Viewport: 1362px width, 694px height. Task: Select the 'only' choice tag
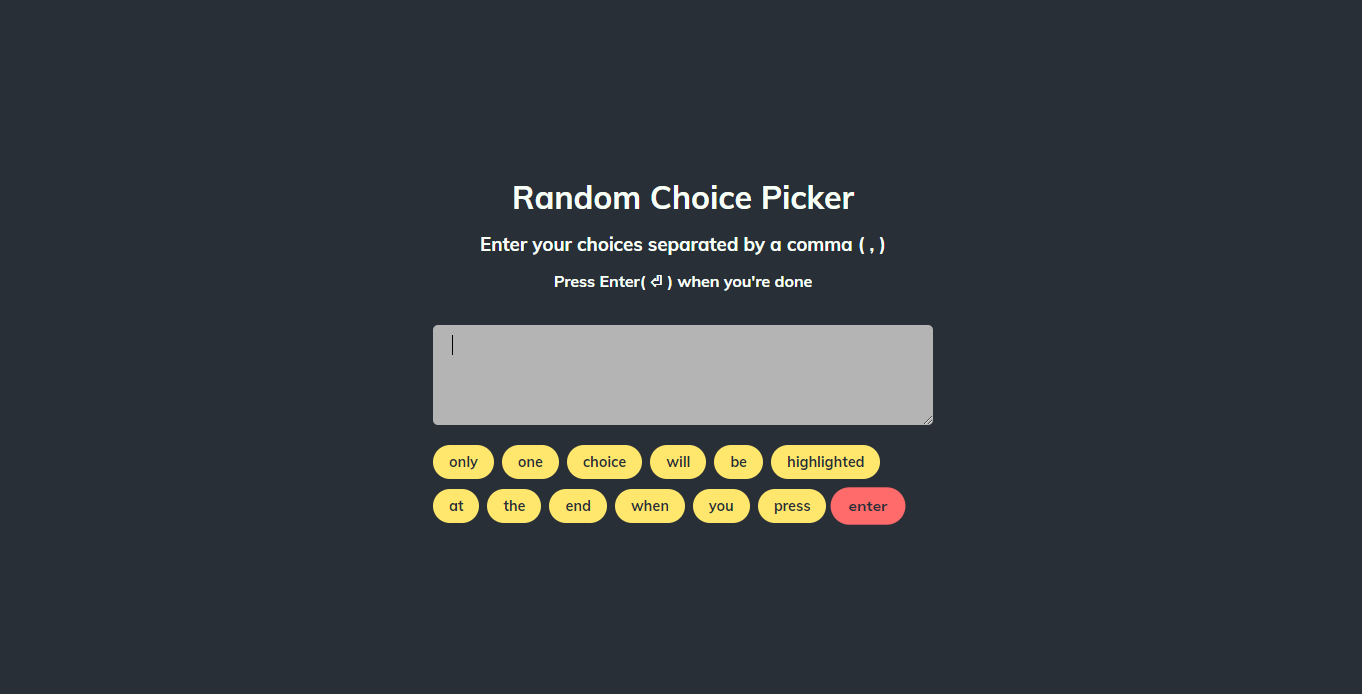(x=463, y=461)
